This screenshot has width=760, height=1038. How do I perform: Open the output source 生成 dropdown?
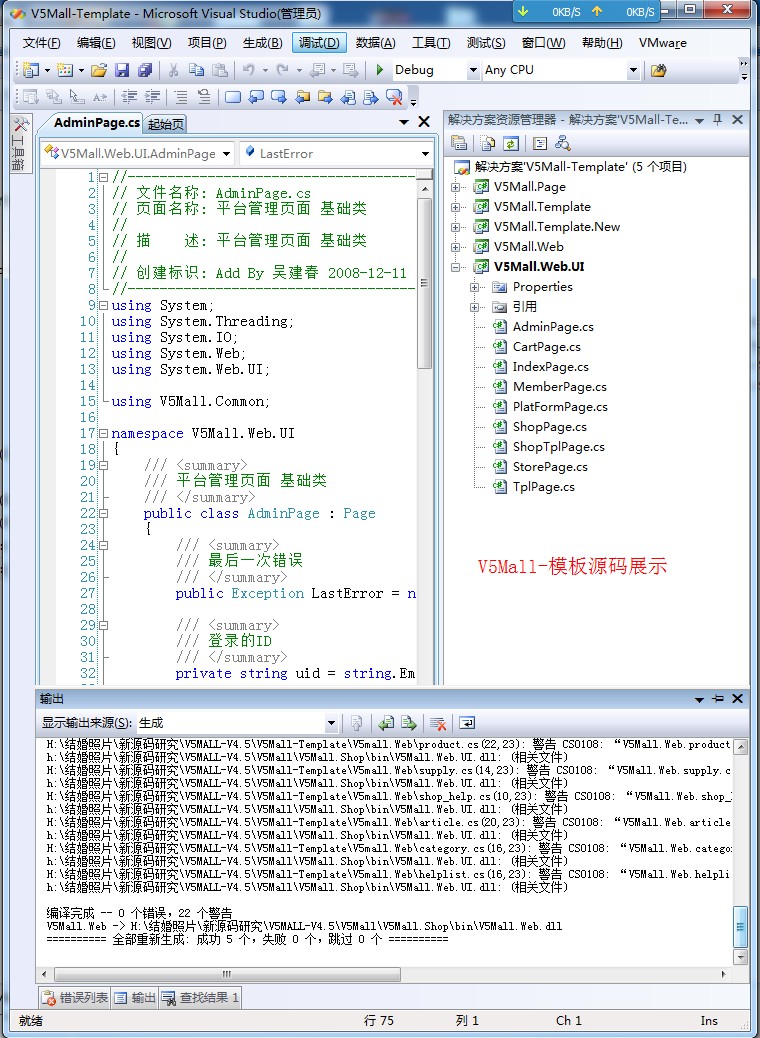click(332, 723)
